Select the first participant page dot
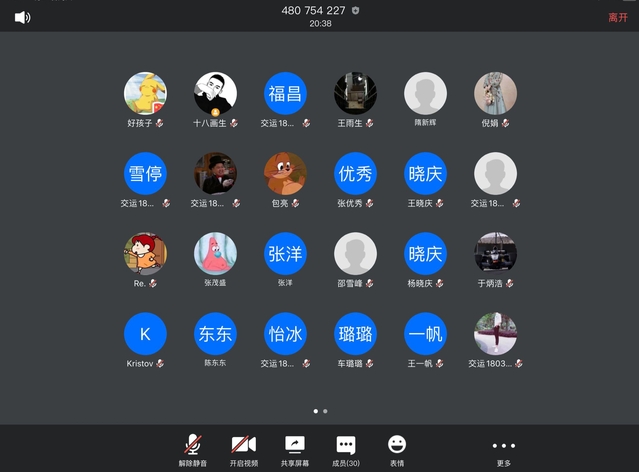Image resolution: width=639 pixels, height=472 pixels. [315, 411]
